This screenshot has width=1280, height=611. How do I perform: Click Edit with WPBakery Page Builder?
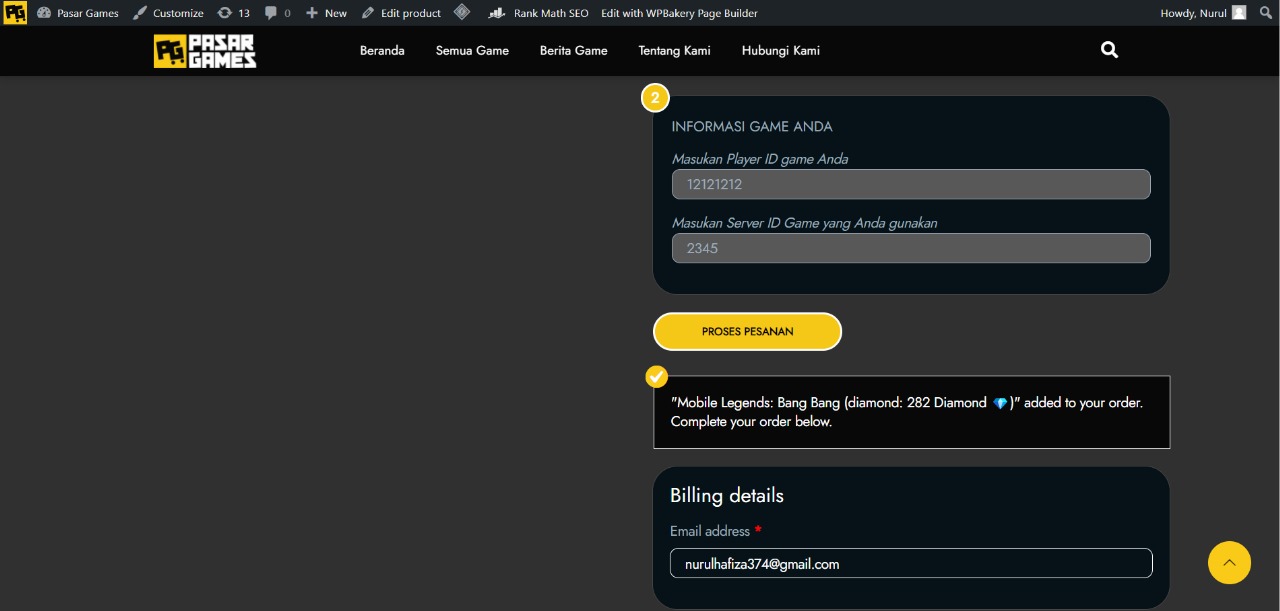679,13
